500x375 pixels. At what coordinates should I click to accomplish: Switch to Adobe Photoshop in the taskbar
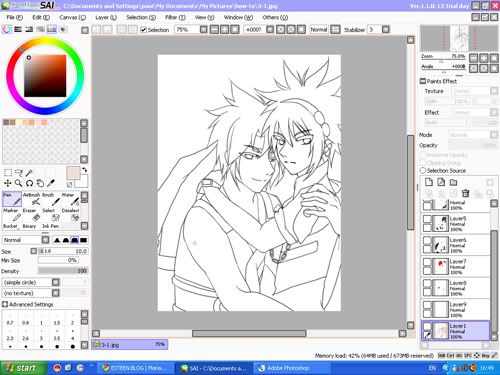289,368
